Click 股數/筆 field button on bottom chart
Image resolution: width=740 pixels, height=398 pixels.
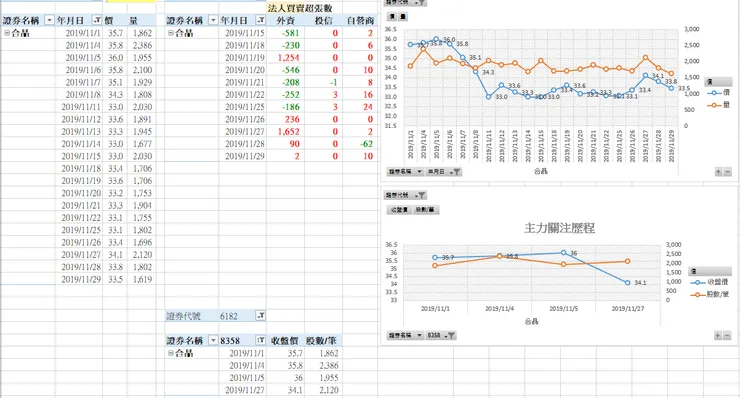point(426,210)
